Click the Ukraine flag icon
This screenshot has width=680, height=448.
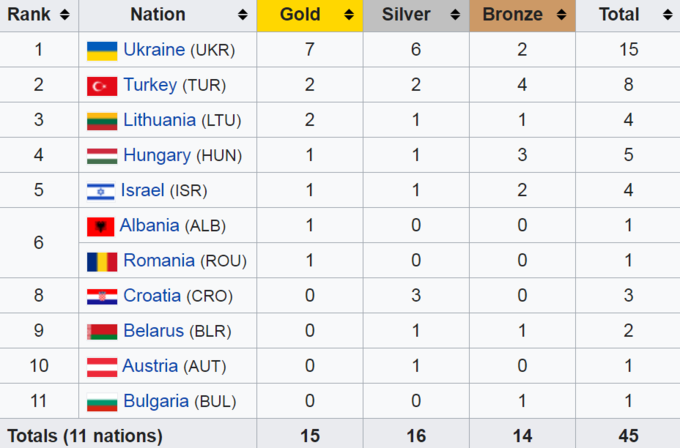tap(102, 51)
